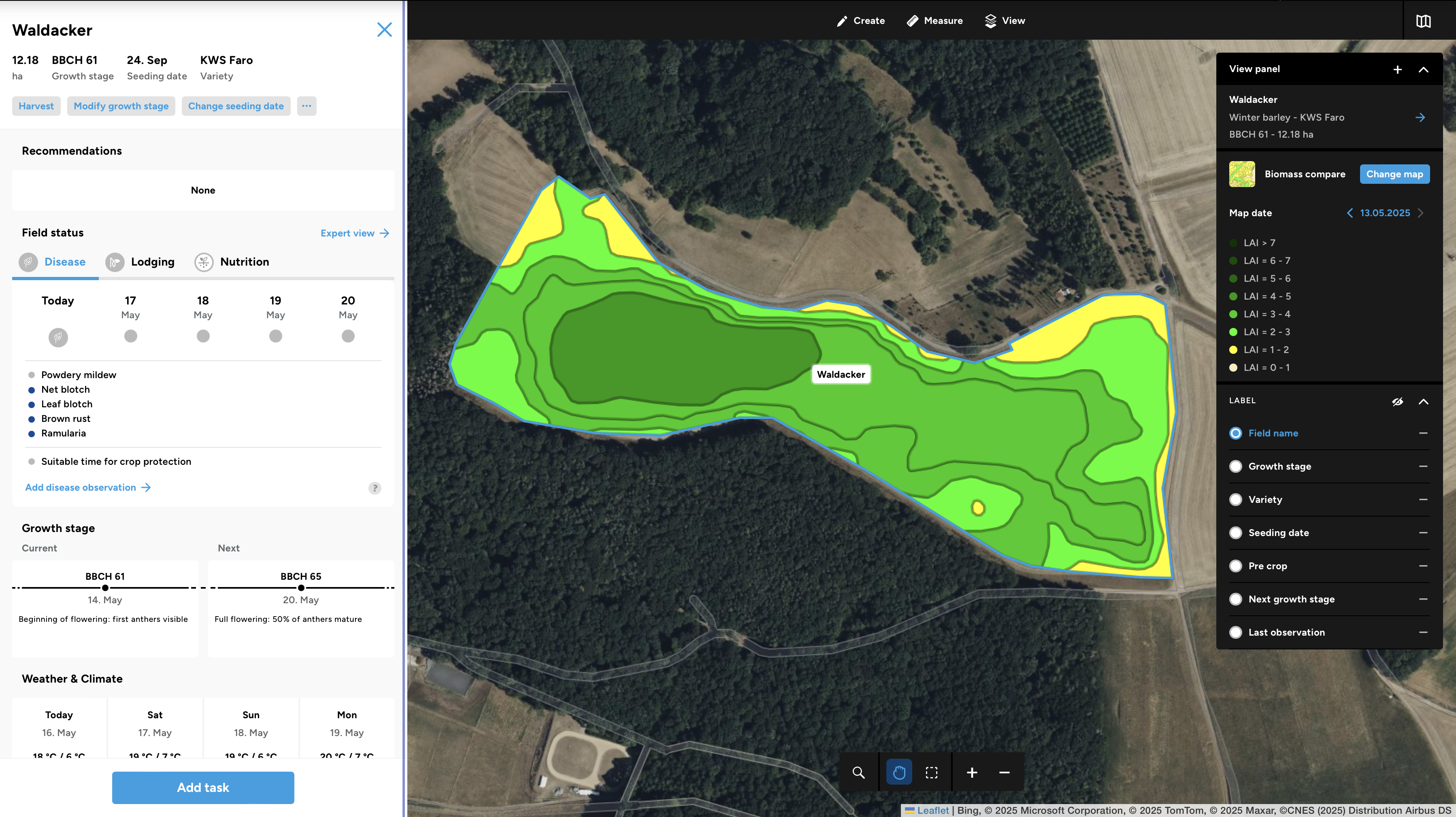The image size is (1456, 817).
Task: Click Add disease observation link
Action: tap(88, 487)
